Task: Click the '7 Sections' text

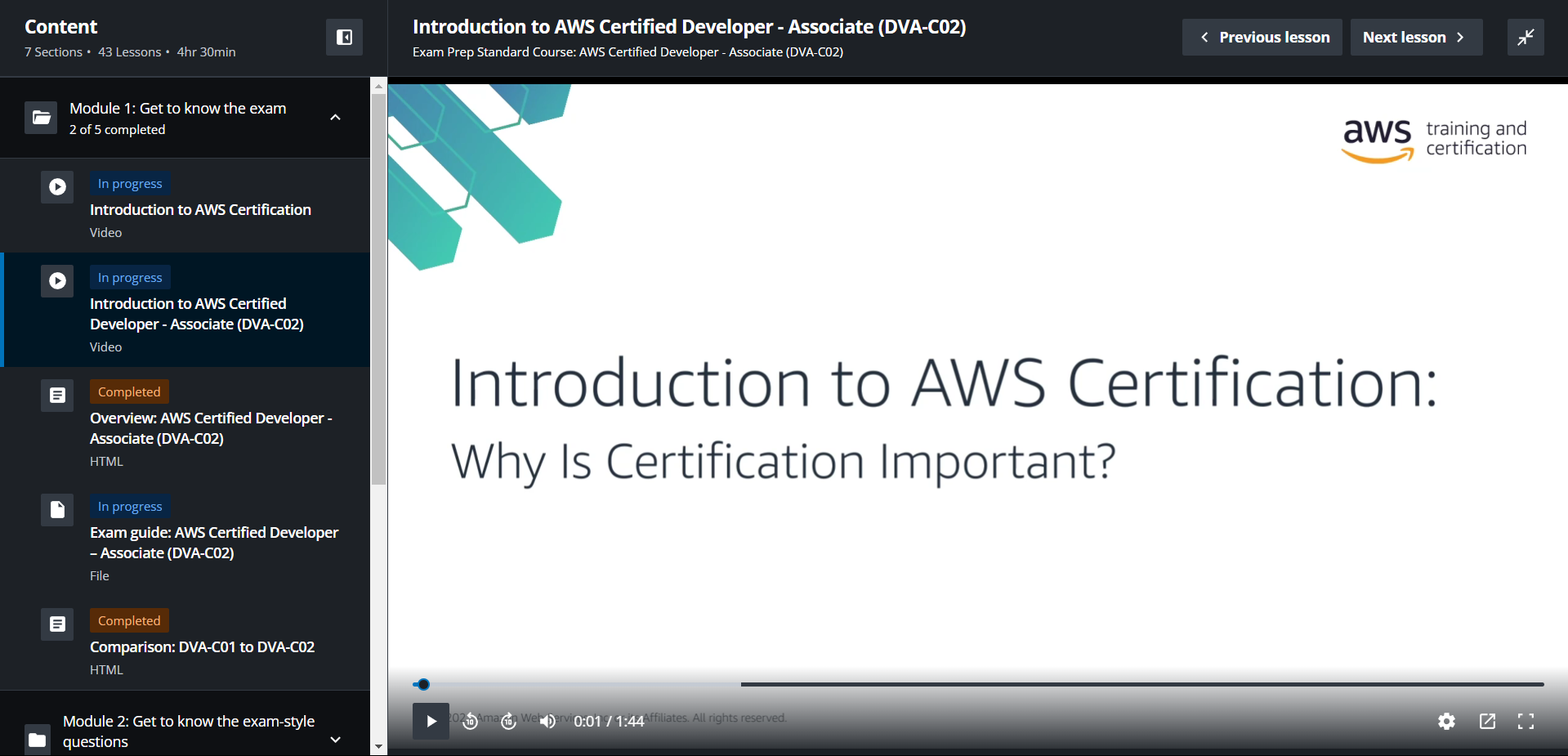Action: point(53,52)
